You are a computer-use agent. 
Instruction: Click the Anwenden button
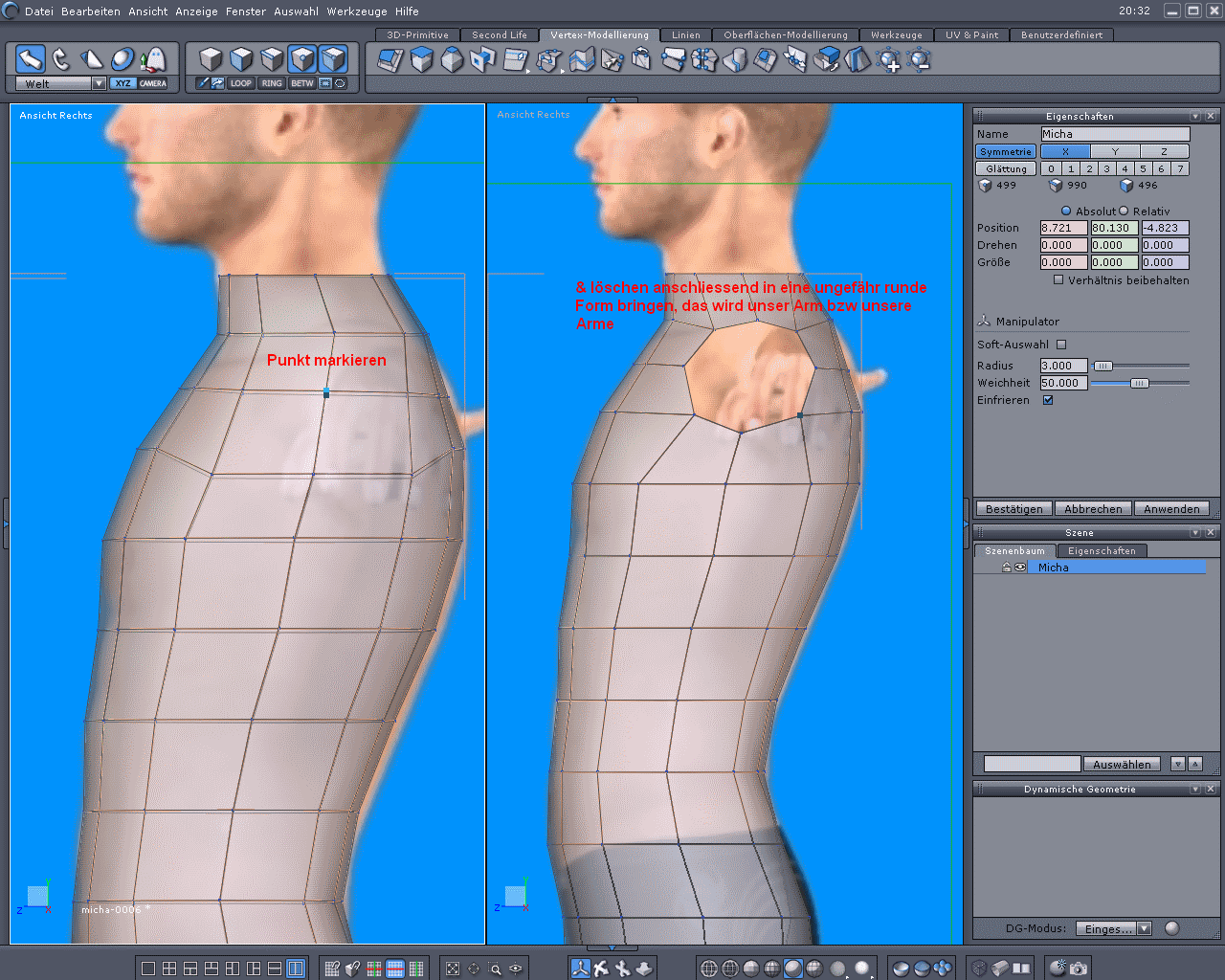(x=1171, y=509)
